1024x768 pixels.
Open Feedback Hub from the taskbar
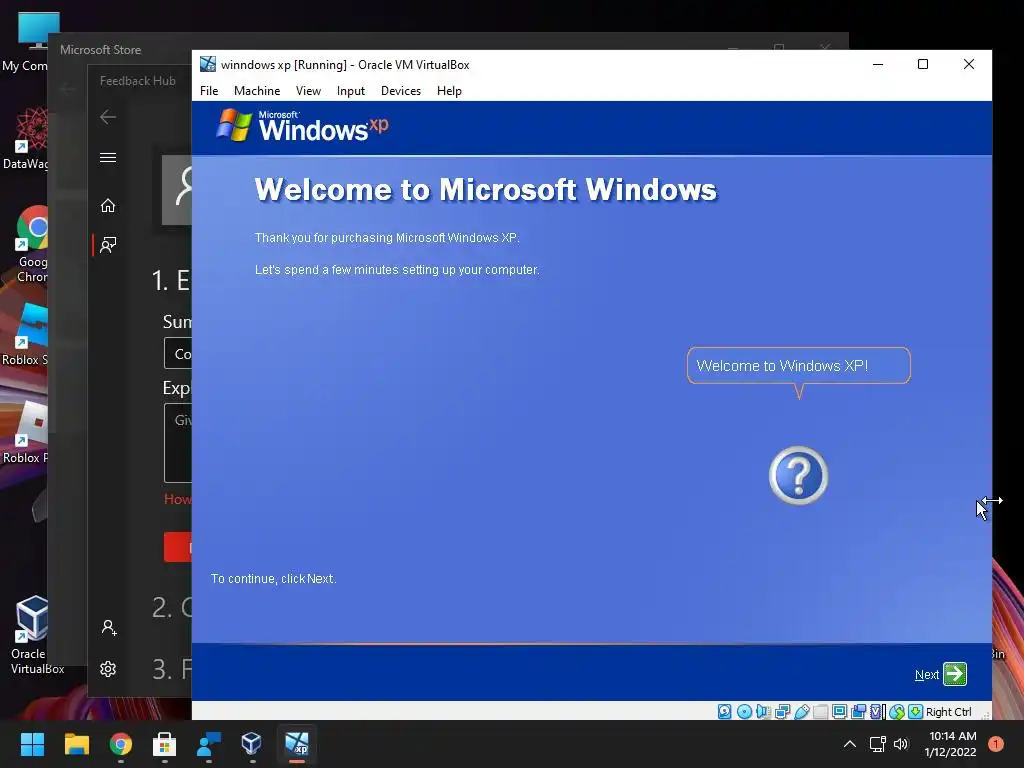(x=208, y=744)
